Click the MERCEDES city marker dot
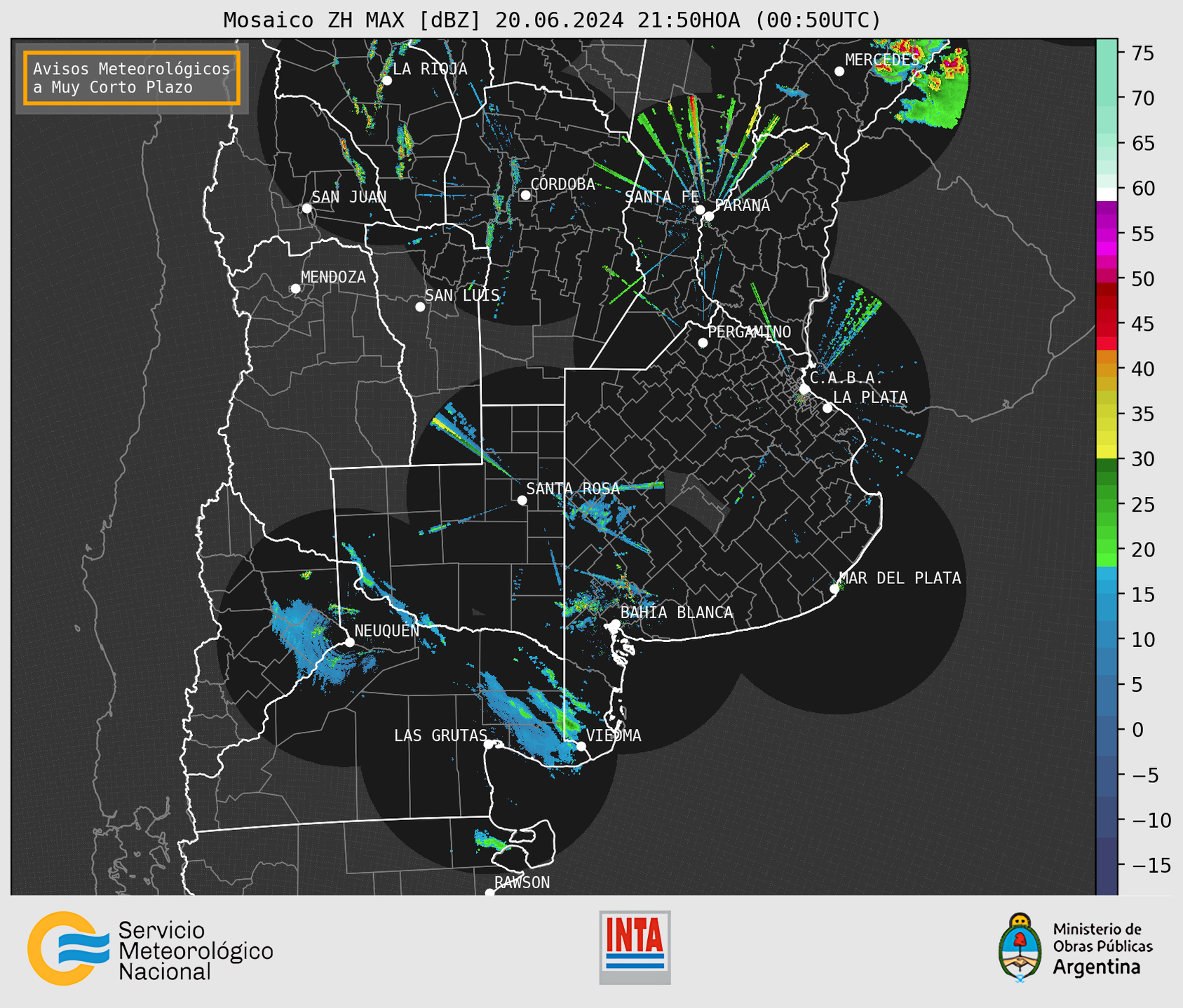1183x1008 pixels. pos(839,71)
